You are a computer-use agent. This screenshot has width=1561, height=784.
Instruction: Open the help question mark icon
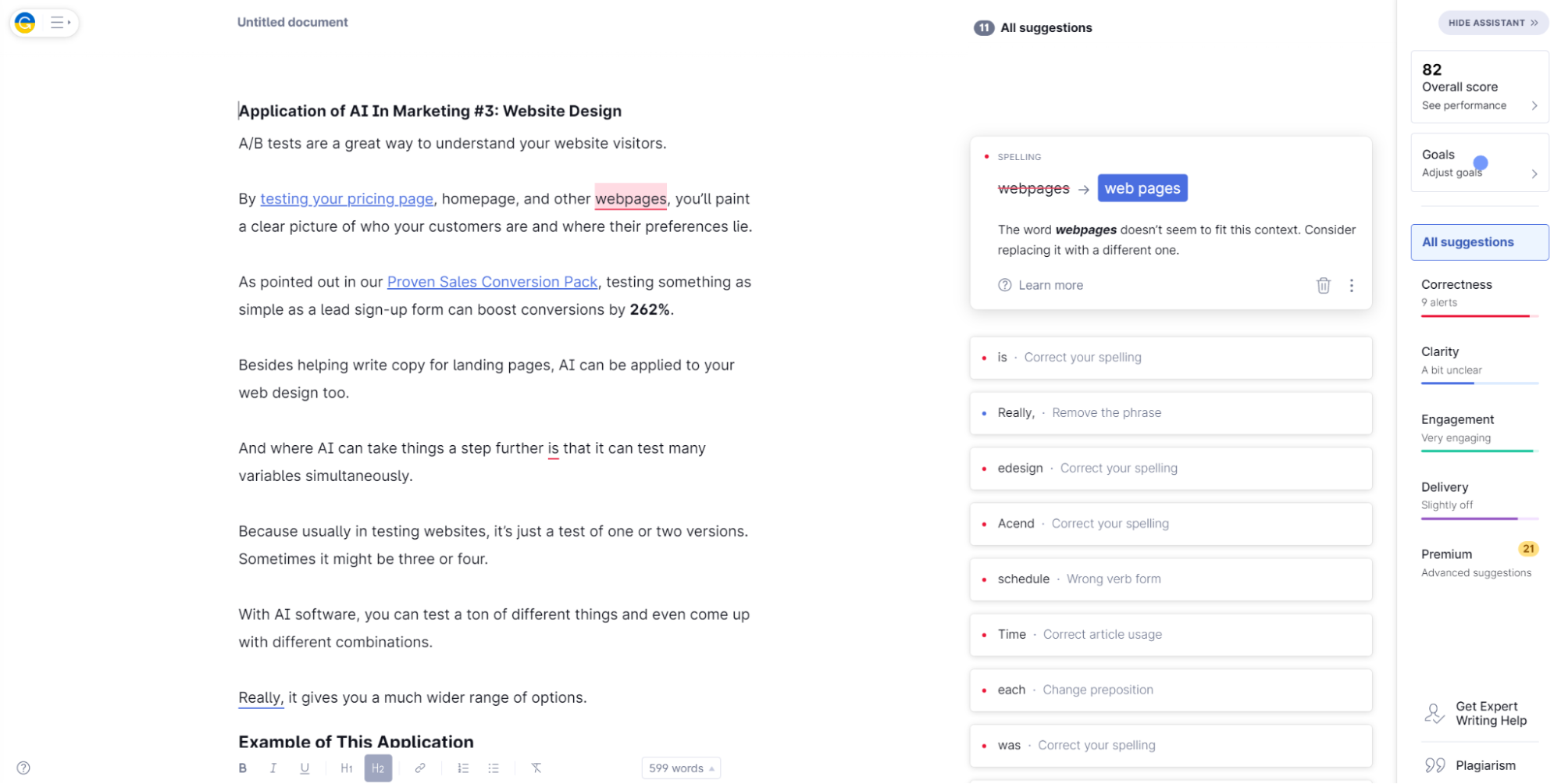(x=23, y=768)
